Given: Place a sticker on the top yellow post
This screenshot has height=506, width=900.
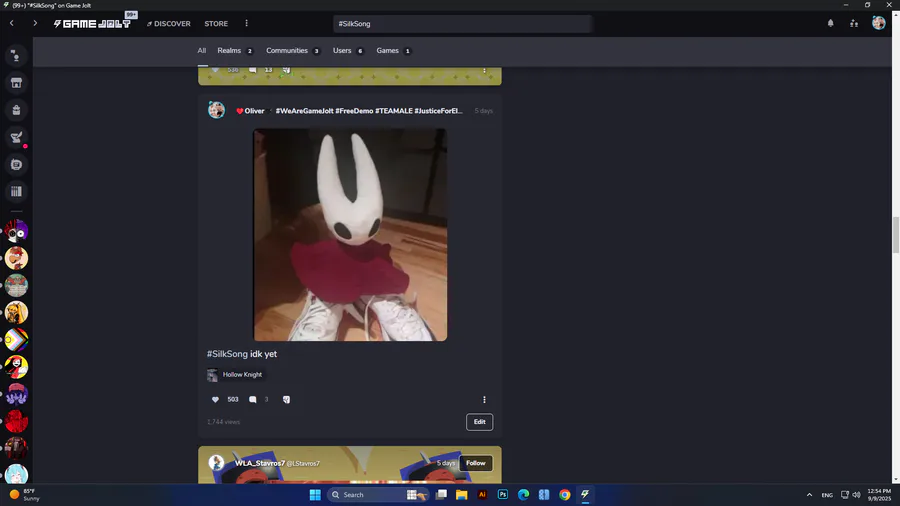Looking at the screenshot, I should point(286,70).
